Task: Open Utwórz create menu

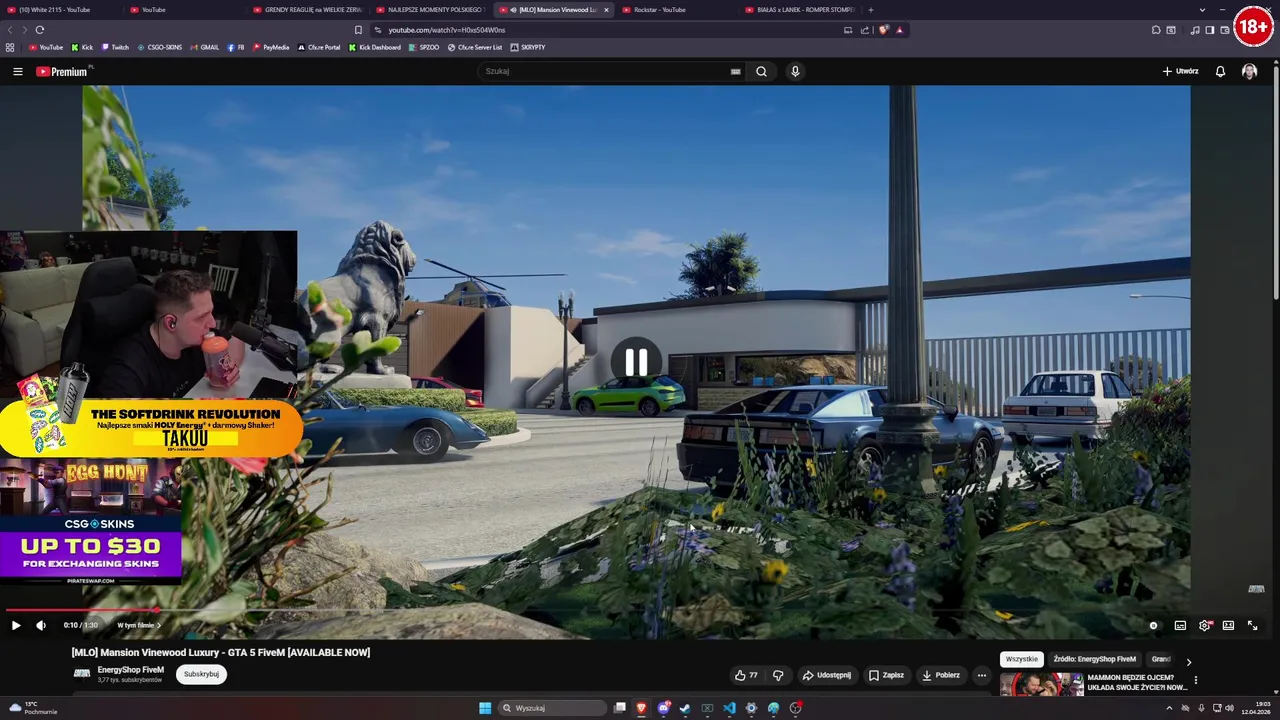Action: click(x=1180, y=71)
